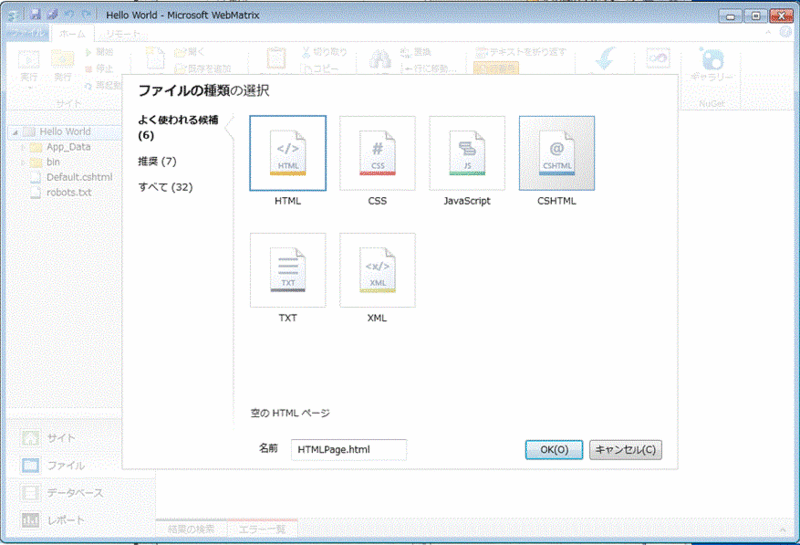Click the 停止 stop button in the ribbon

(99, 68)
